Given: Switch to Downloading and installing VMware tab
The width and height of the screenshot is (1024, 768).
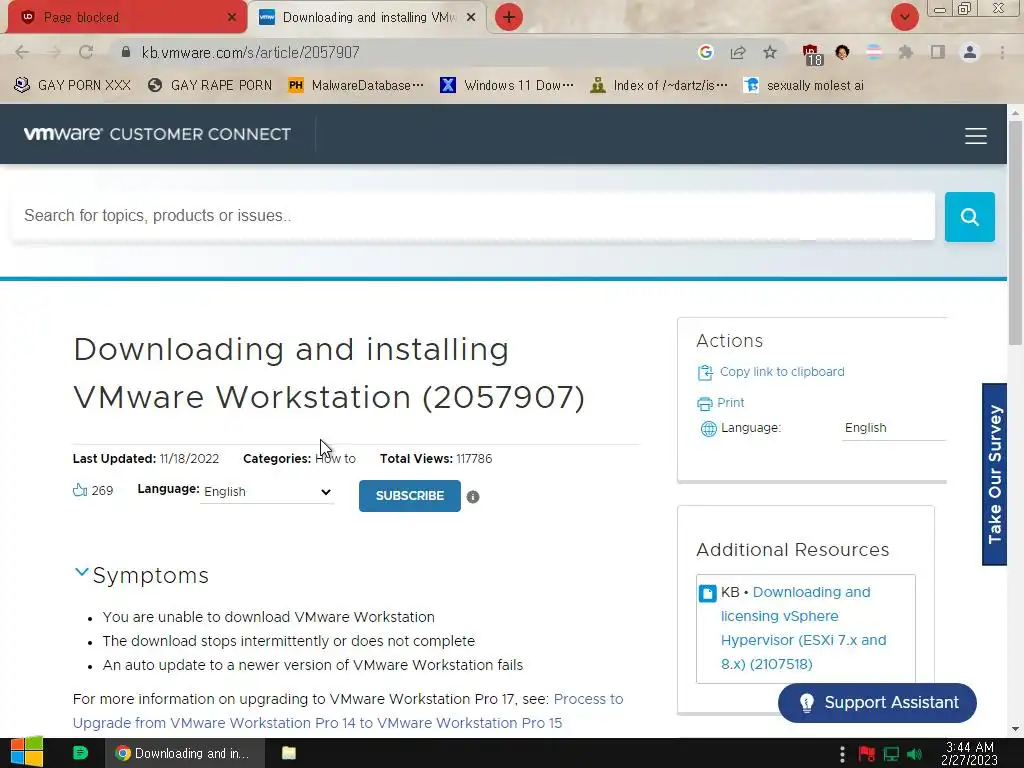Looking at the screenshot, I should point(368,18).
